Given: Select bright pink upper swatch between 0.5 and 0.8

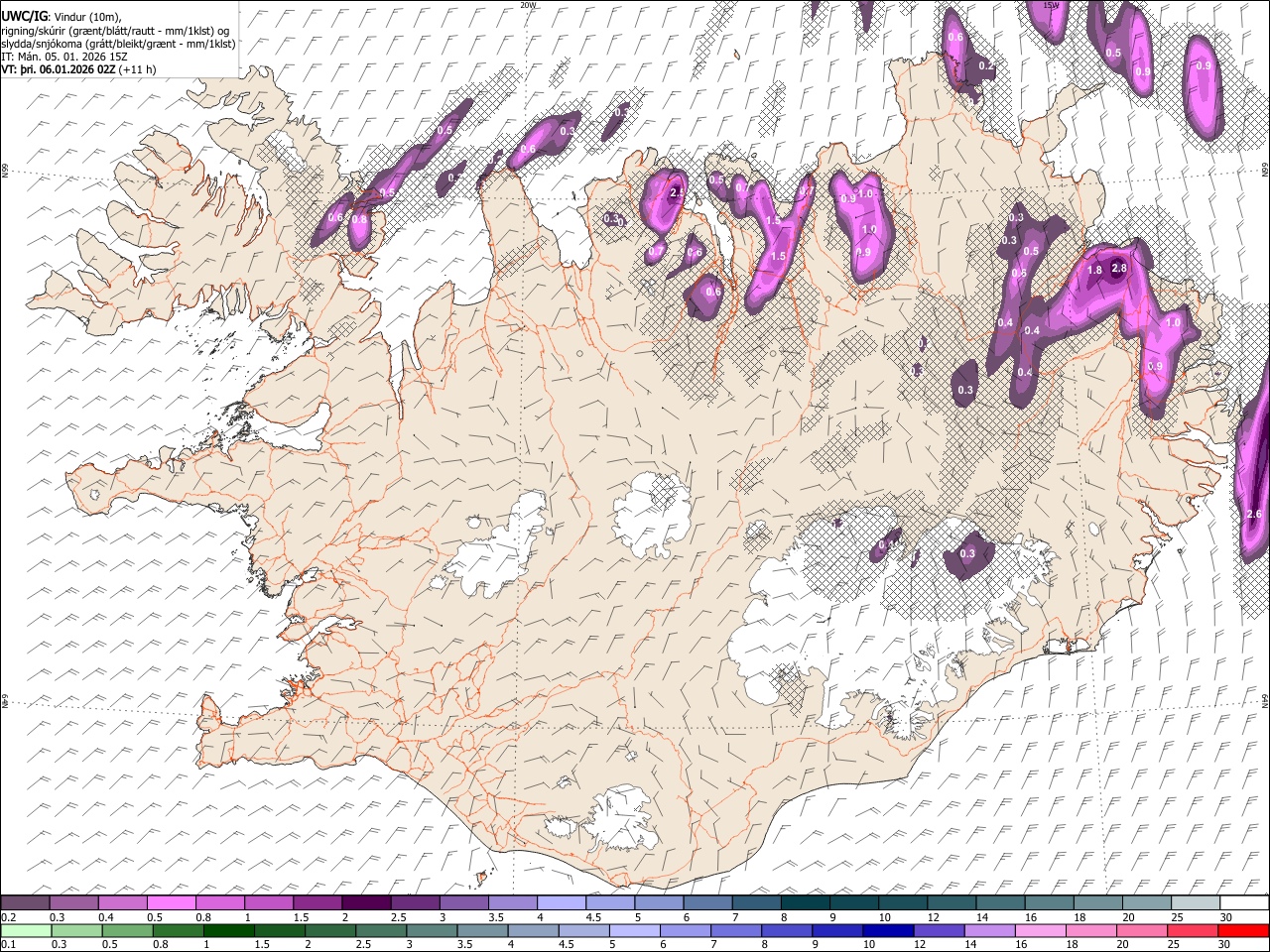Looking at the screenshot, I should [x=172, y=902].
